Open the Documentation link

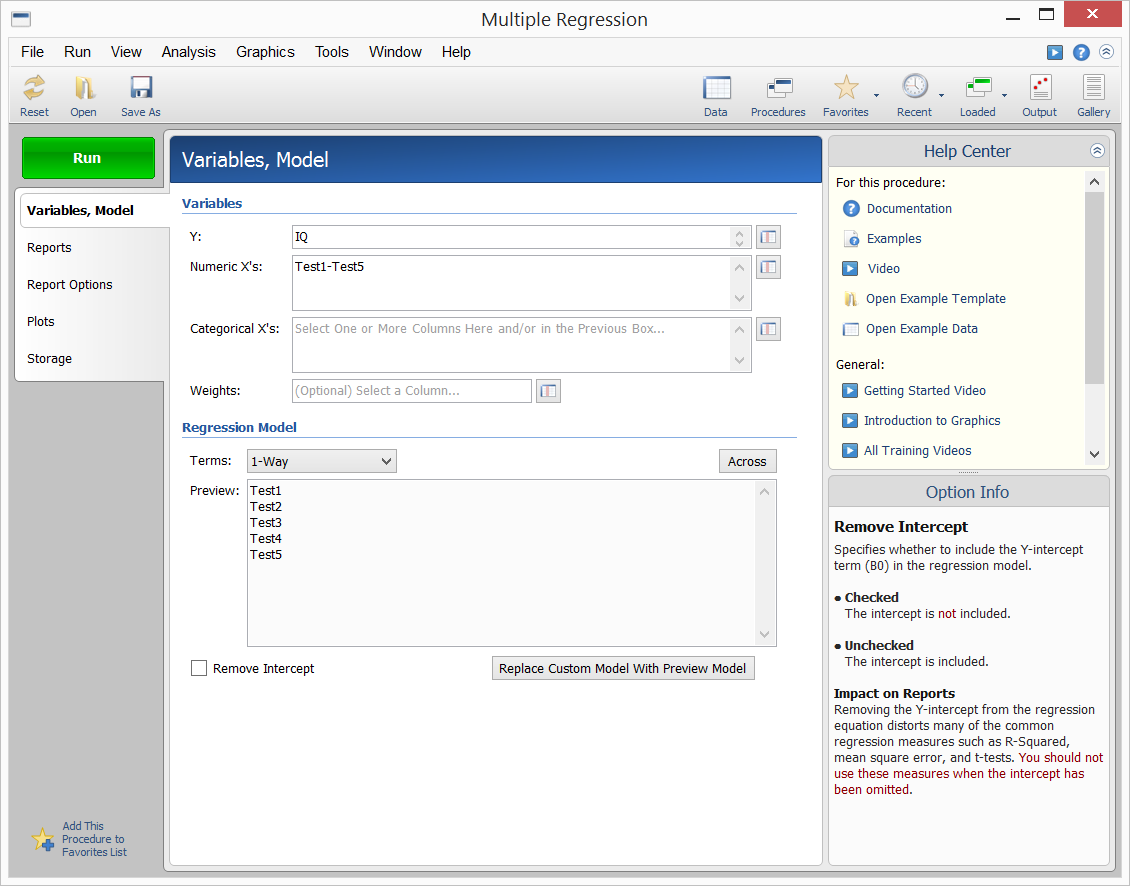(x=909, y=208)
